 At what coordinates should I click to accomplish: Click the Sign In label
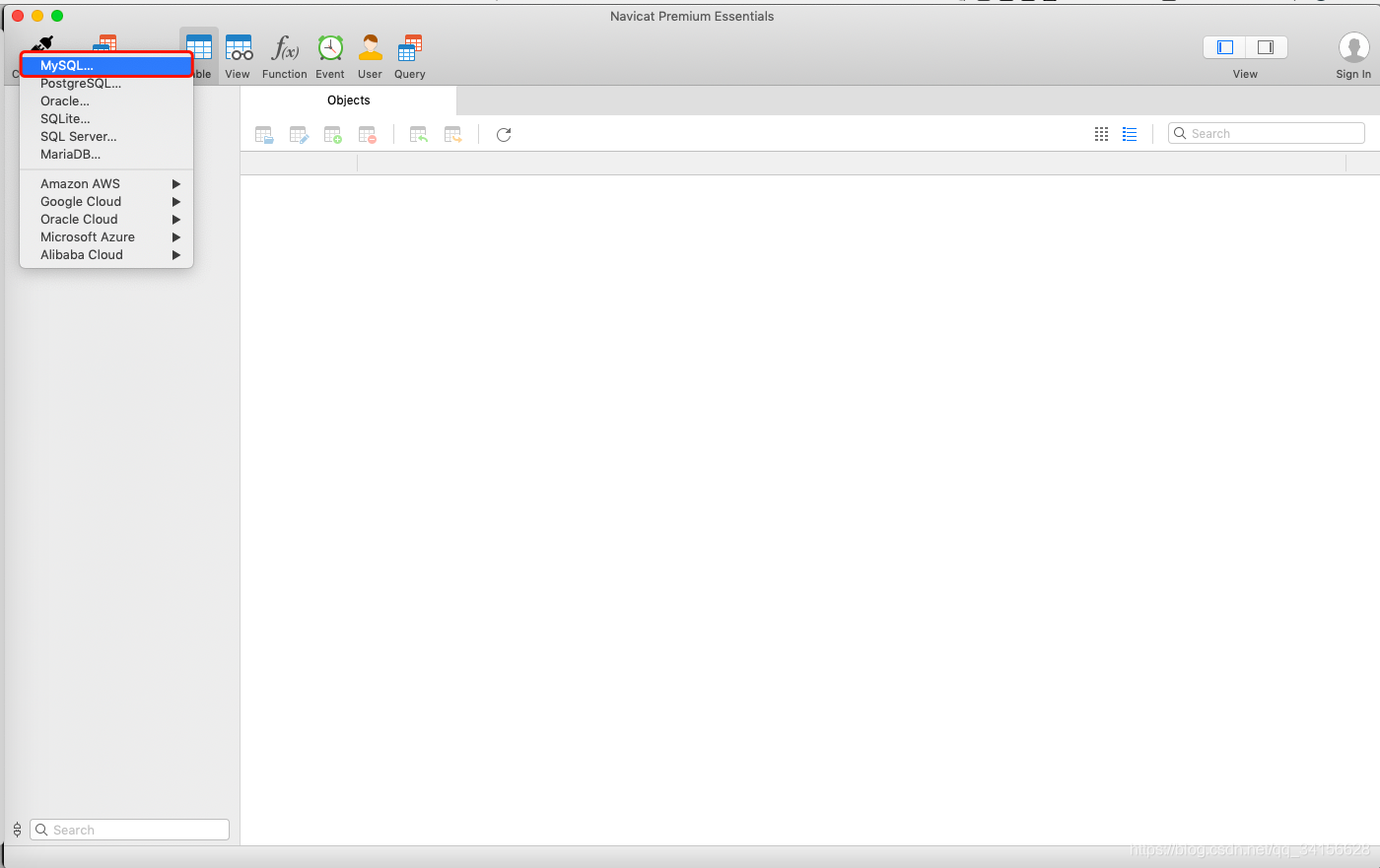point(1353,74)
